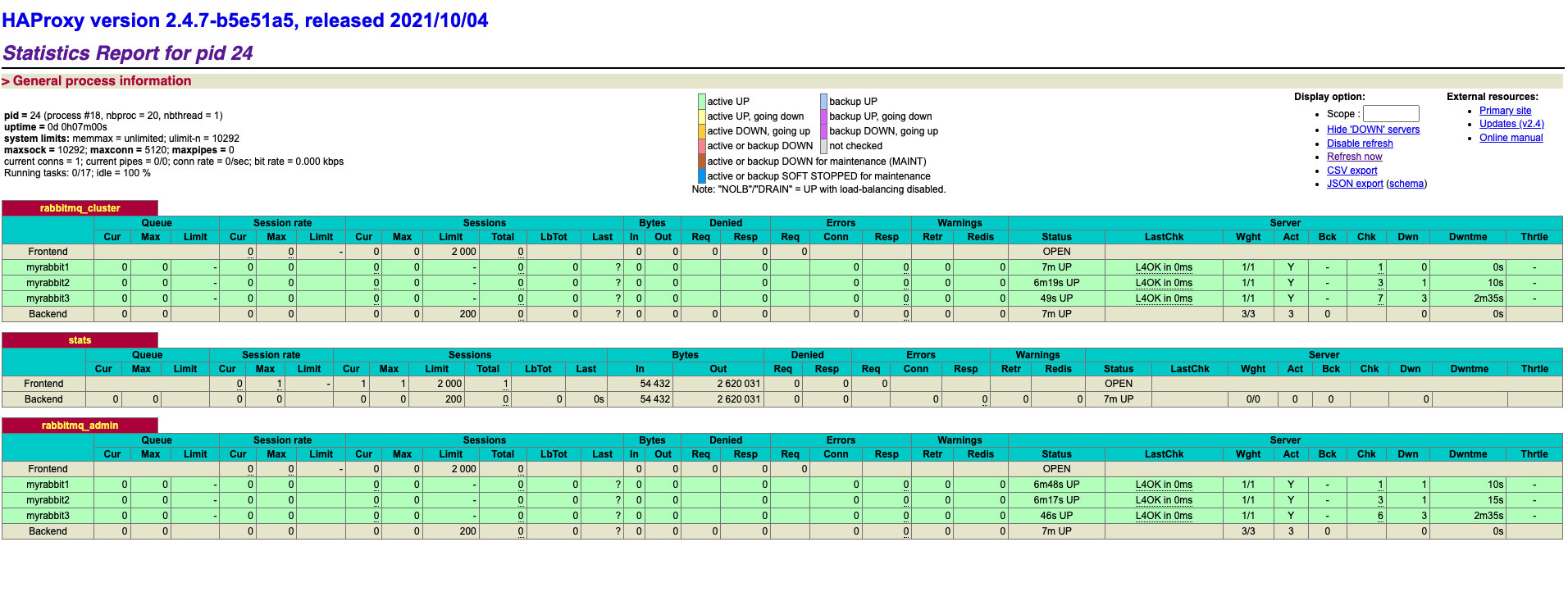This screenshot has width=1568, height=592.
Task: Click Hide 'DOWN' servers link
Action: coord(1373,130)
